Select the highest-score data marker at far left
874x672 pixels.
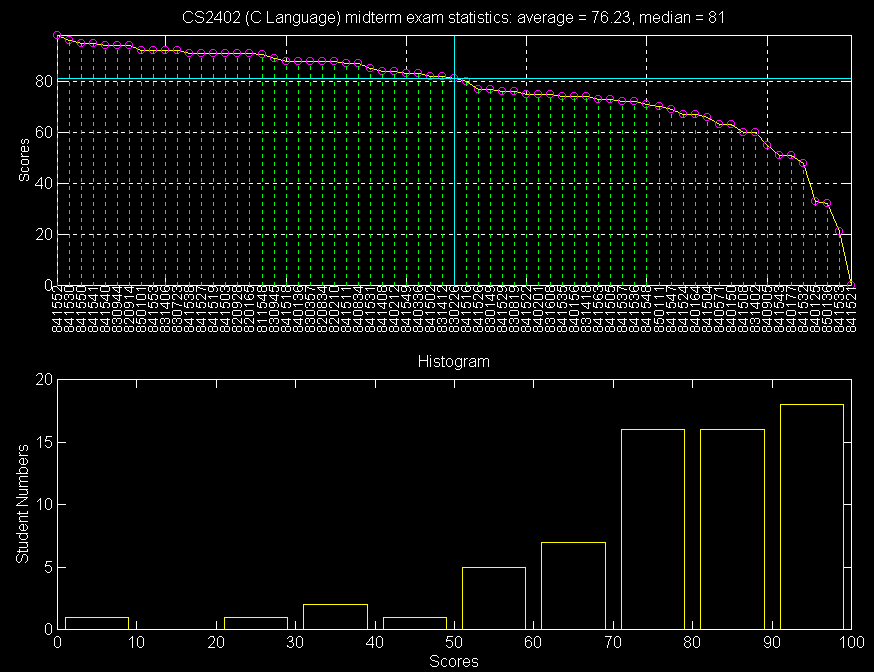point(57,36)
